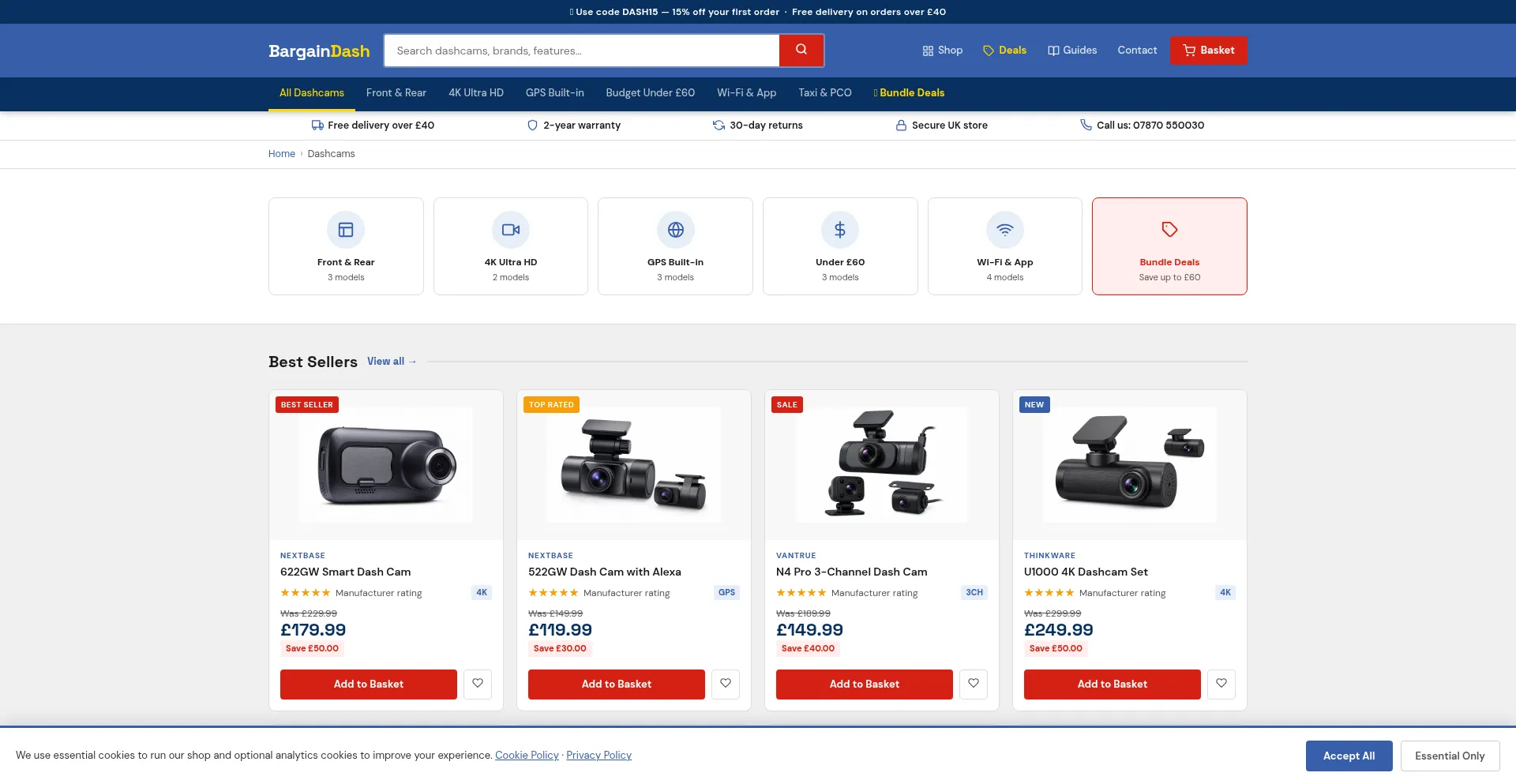Click the TOP RATED badge

[x=551, y=405]
